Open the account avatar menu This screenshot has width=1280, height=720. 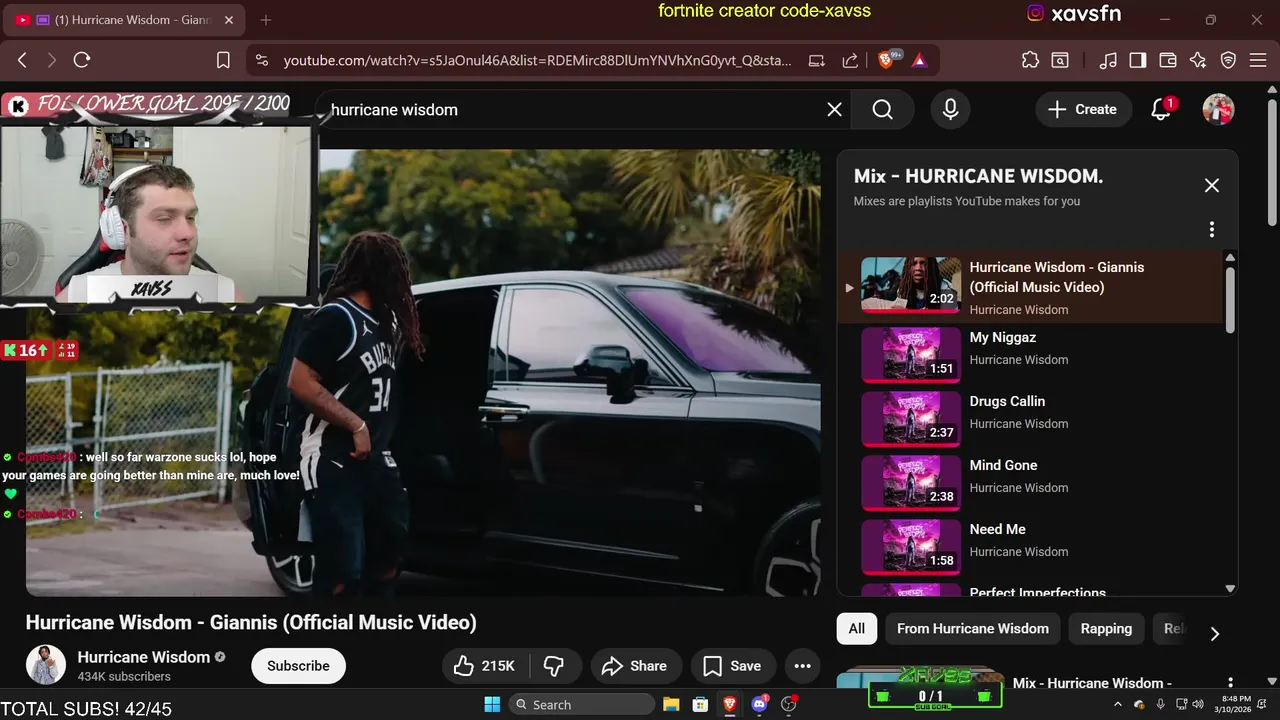point(1218,110)
